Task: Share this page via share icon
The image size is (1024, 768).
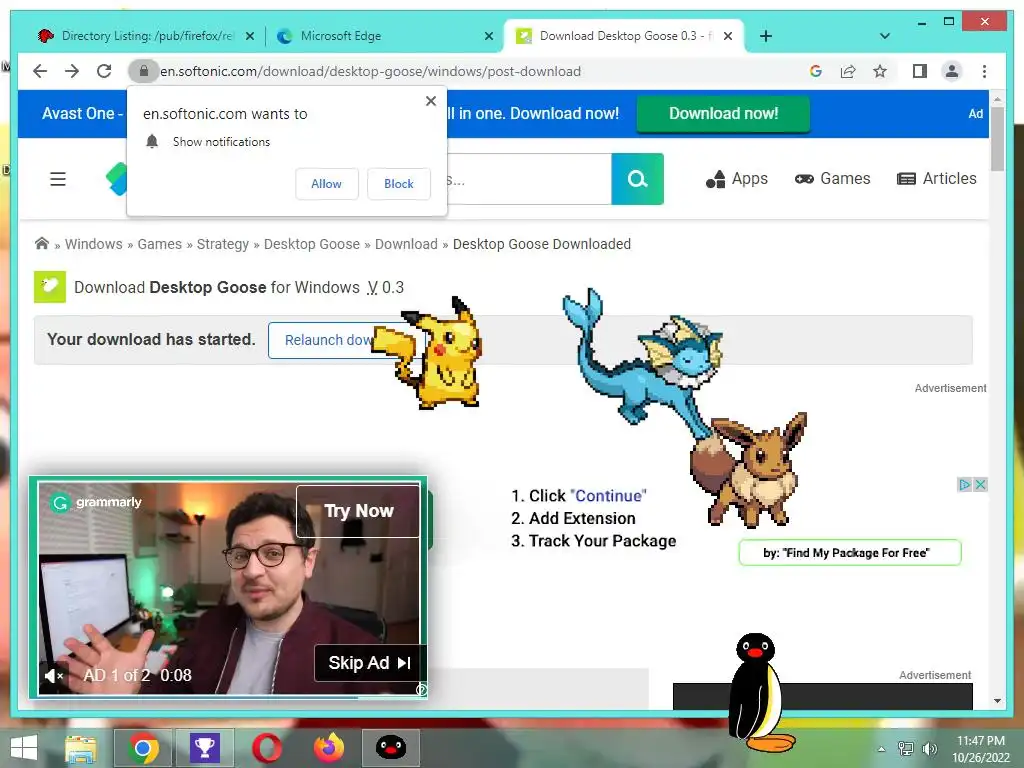Action: tap(848, 71)
